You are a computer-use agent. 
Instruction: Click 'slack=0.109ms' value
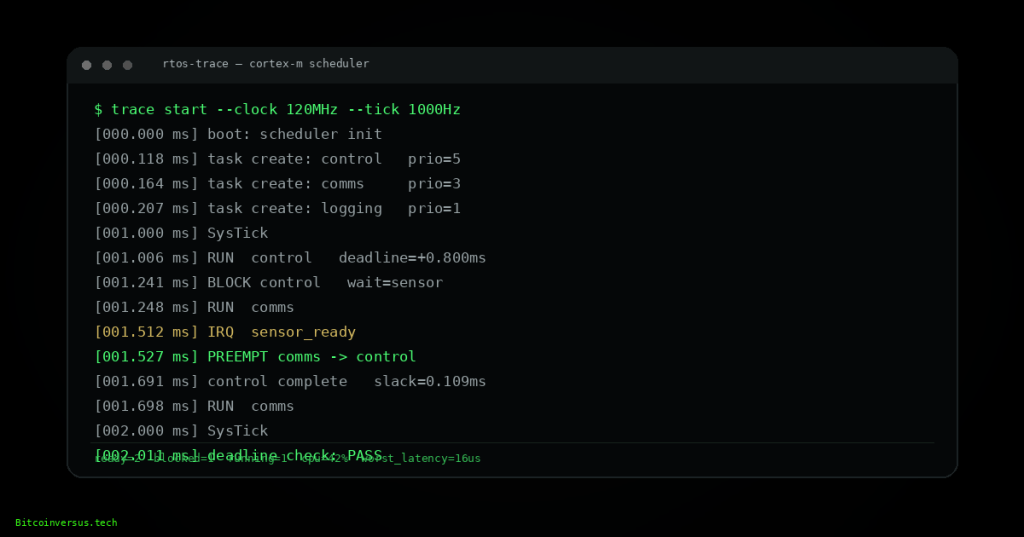pyautogui.click(x=430, y=382)
